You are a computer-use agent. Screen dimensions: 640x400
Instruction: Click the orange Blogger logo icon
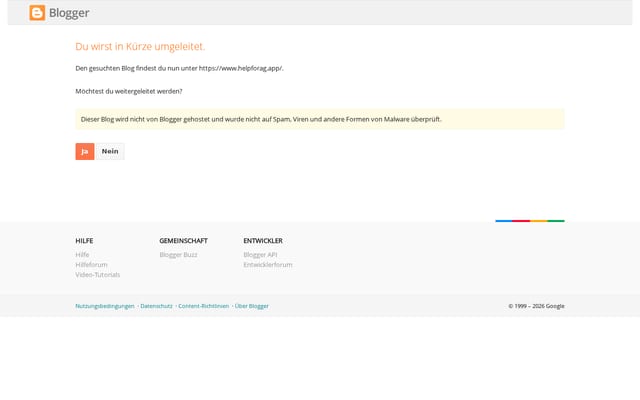coord(37,13)
